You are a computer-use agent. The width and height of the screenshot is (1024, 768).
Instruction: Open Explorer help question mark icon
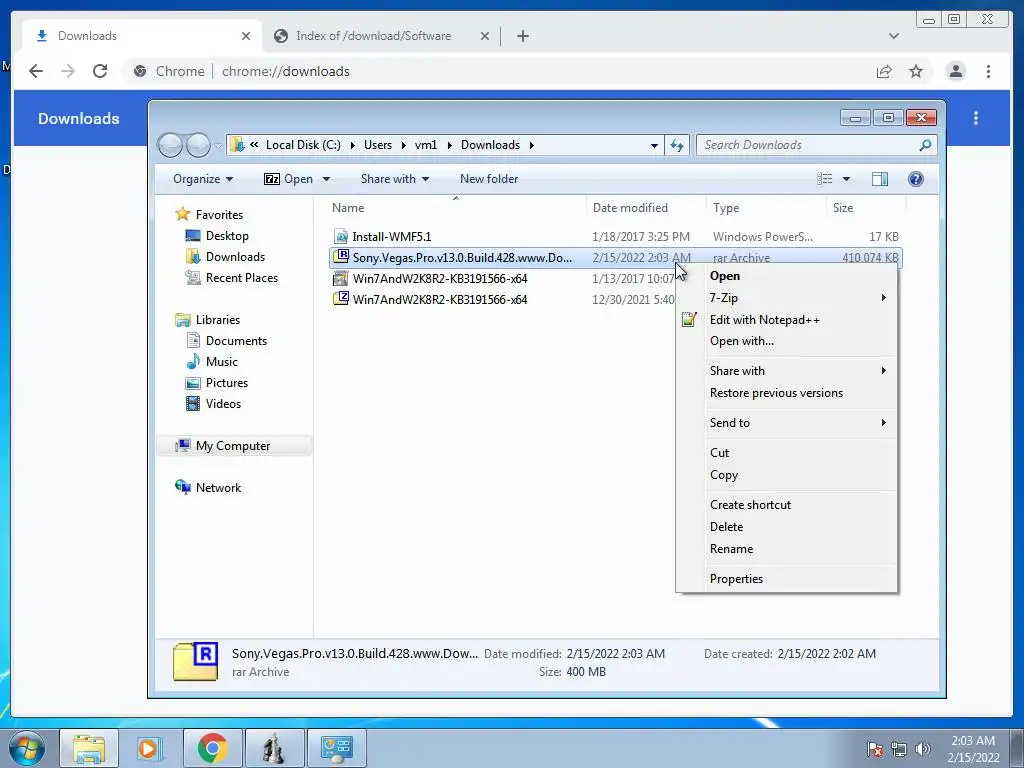pyautogui.click(x=916, y=179)
